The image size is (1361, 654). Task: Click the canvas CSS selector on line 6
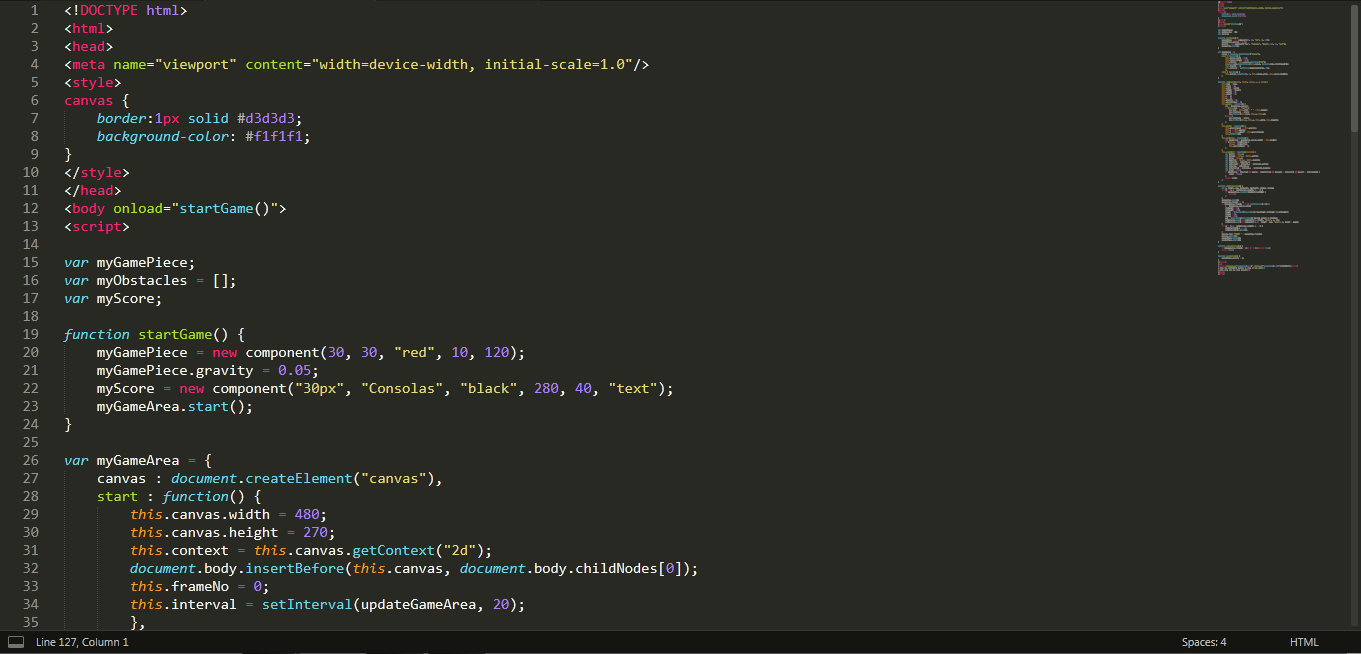tap(88, 100)
